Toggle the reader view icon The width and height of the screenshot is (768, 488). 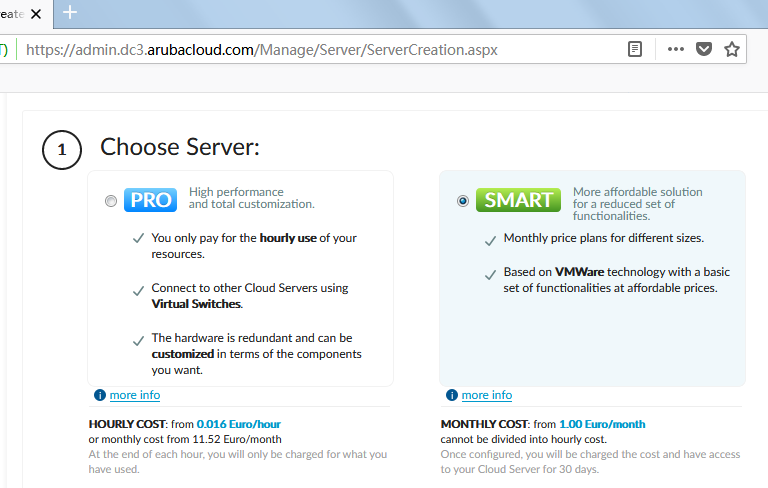(635, 49)
